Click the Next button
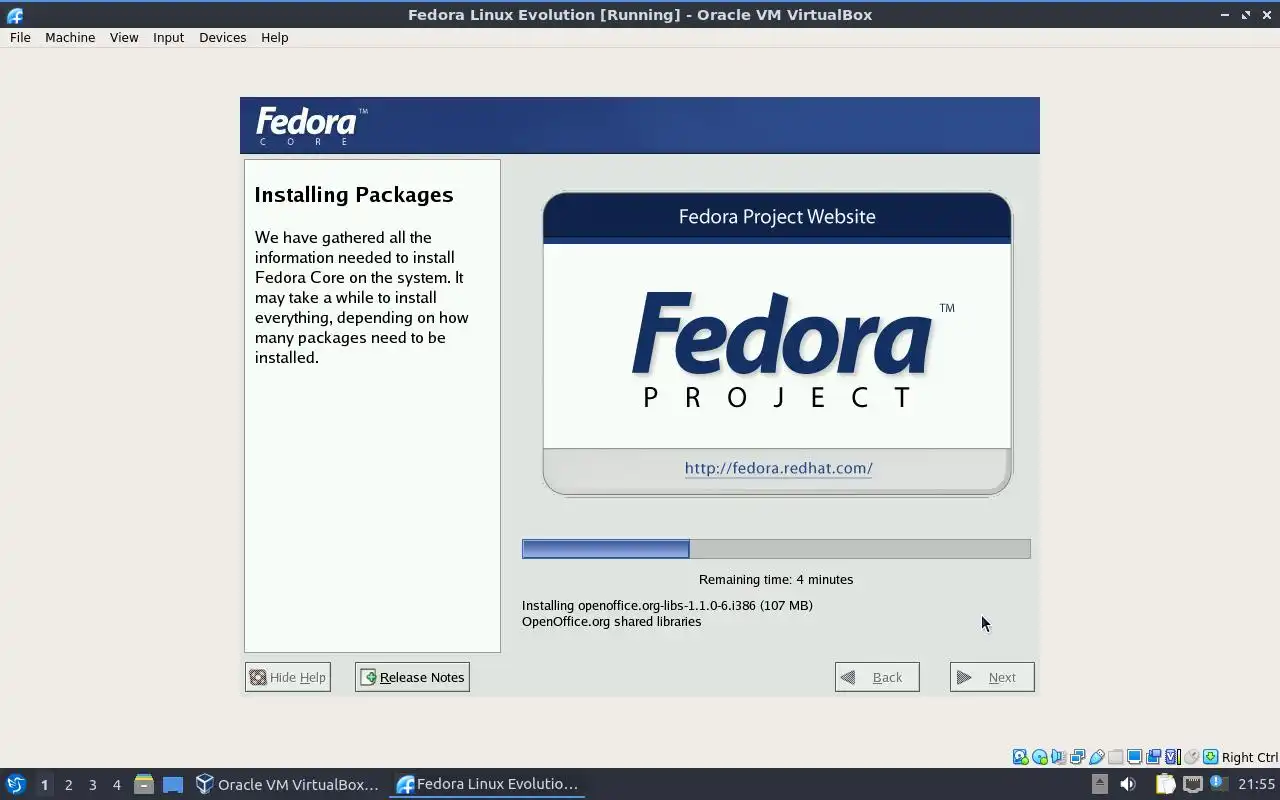Screen dimensions: 1280x800 coord(992,677)
